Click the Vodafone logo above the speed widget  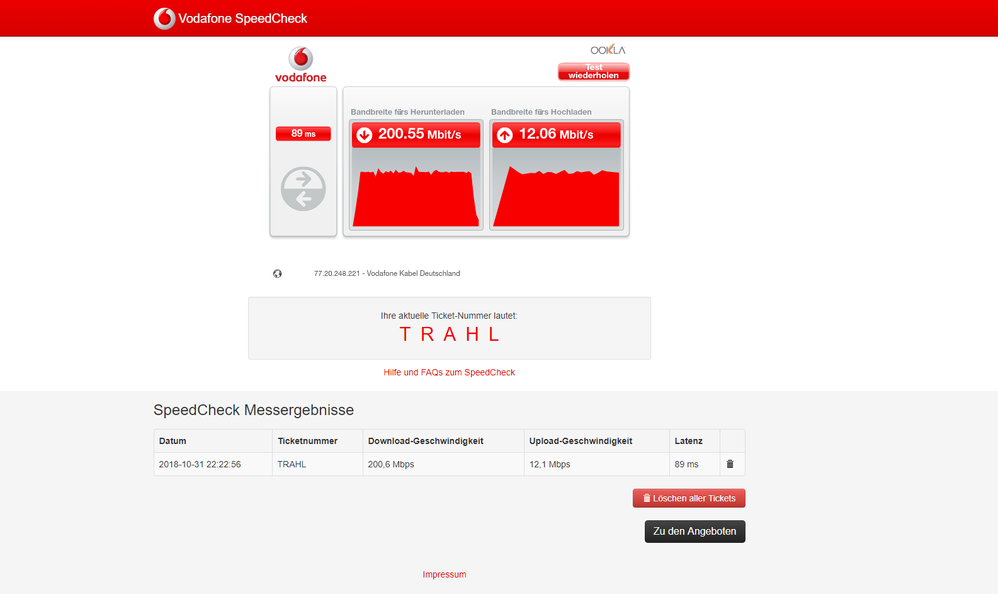(x=300, y=64)
